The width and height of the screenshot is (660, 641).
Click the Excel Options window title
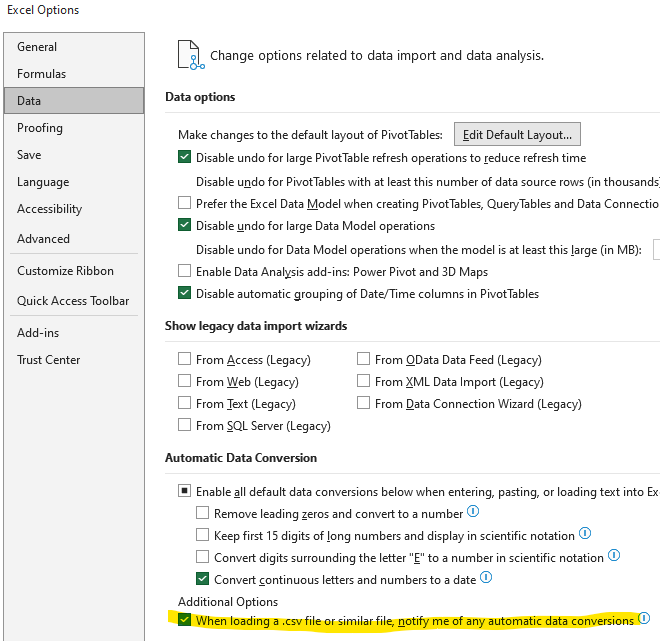(43, 10)
